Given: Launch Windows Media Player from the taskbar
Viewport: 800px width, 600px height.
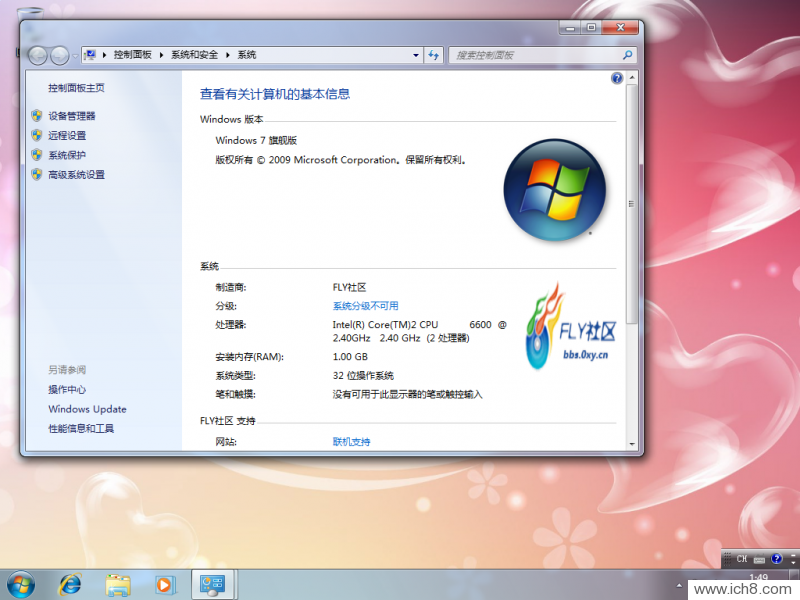Looking at the screenshot, I should [x=165, y=585].
